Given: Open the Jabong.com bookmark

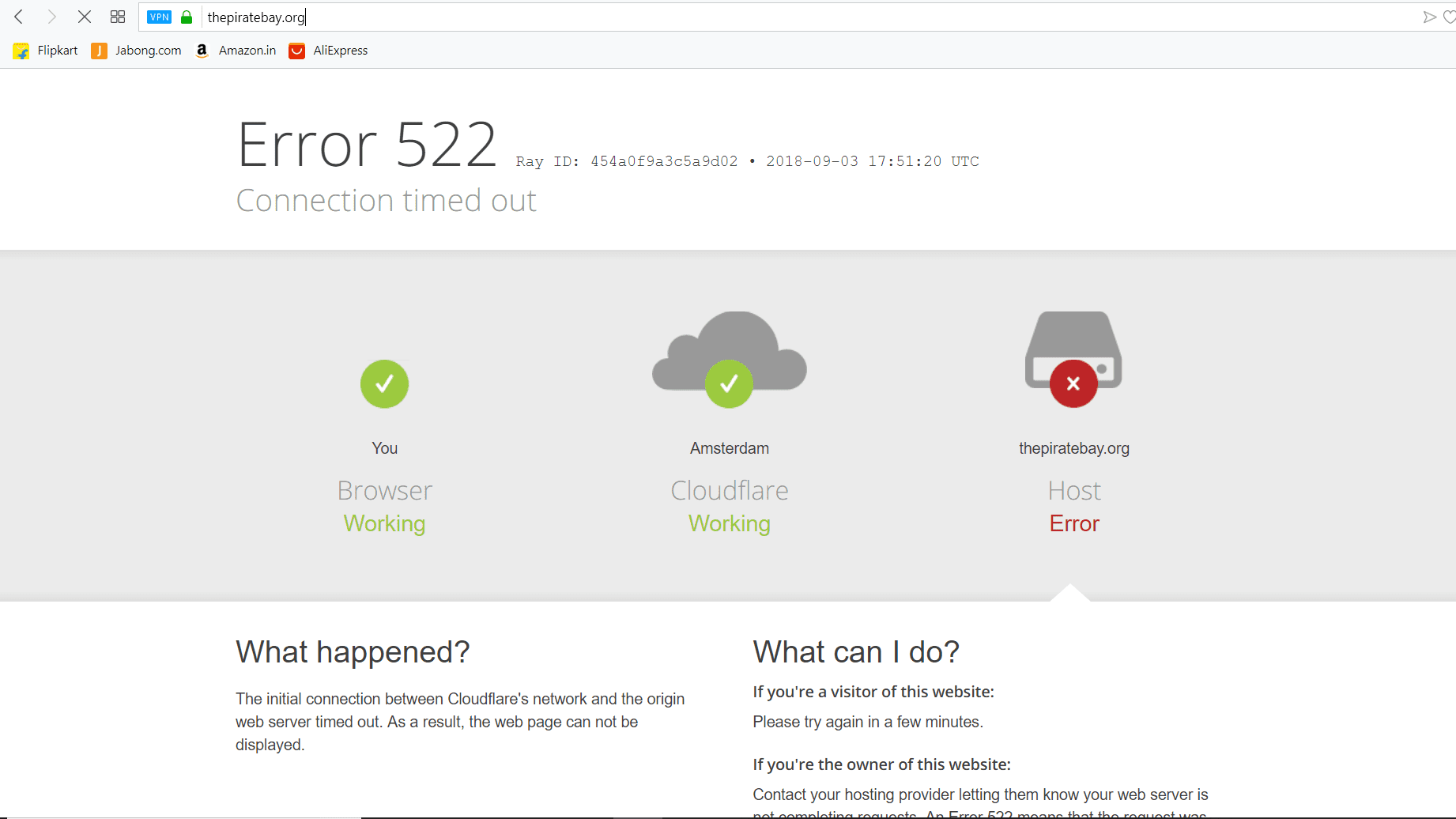Looking at the screenshot, I should pos(137,51).
